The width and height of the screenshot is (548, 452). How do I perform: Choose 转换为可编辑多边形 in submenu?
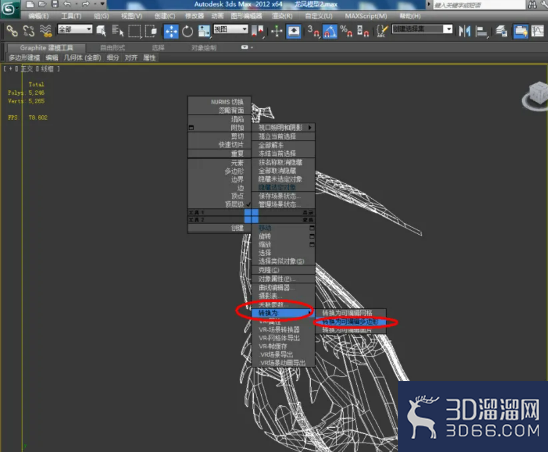[x=351, y=322]
